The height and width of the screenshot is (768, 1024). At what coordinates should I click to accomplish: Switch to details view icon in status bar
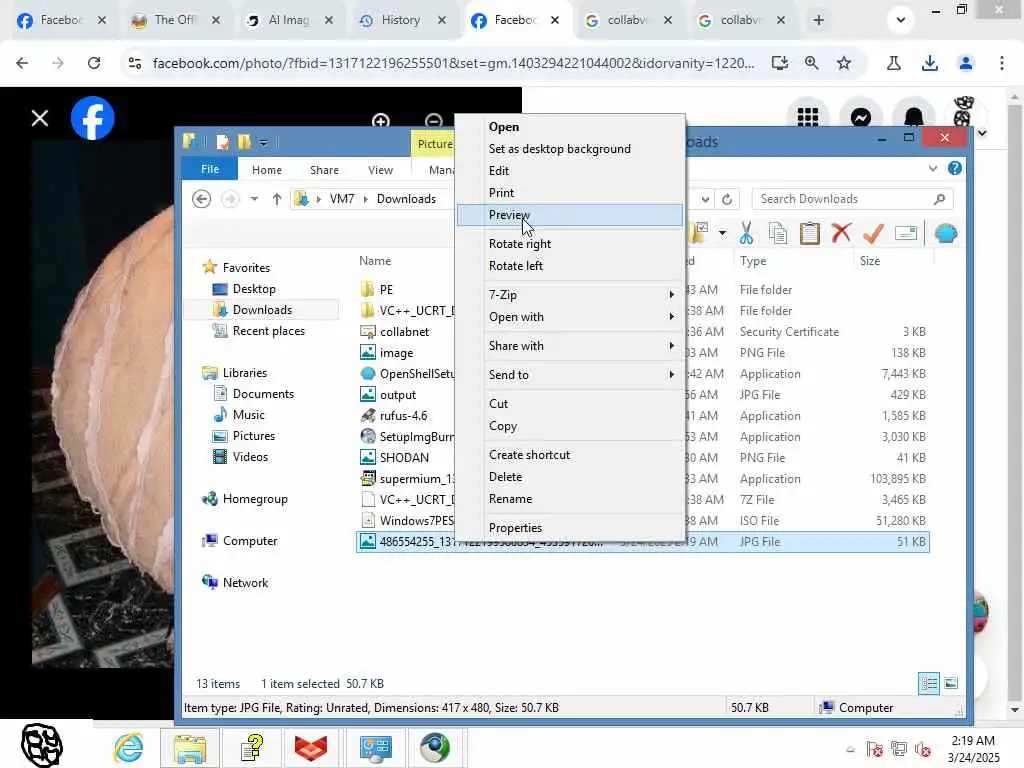(929, 683)
